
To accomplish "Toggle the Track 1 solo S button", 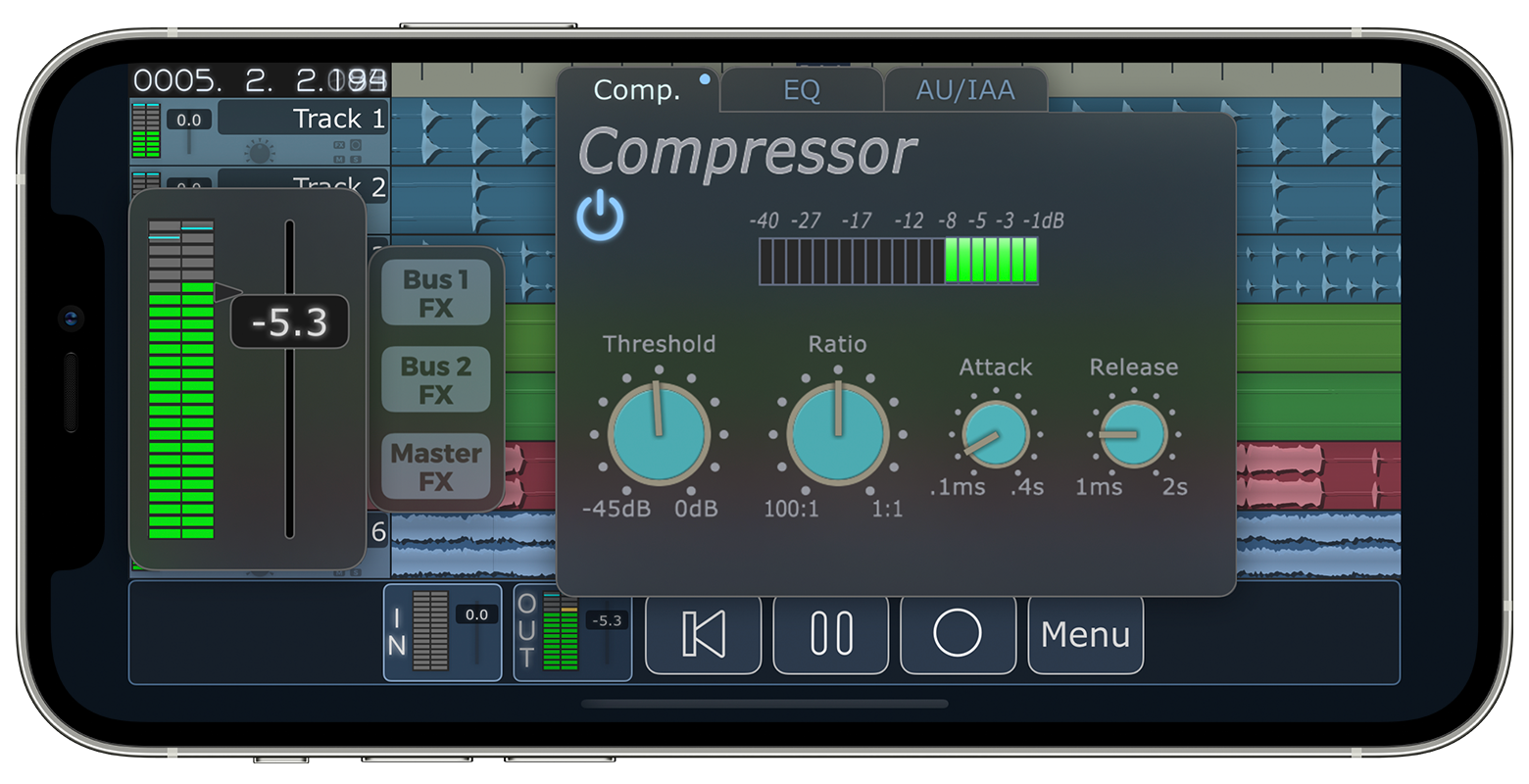I will coord(356,160).
